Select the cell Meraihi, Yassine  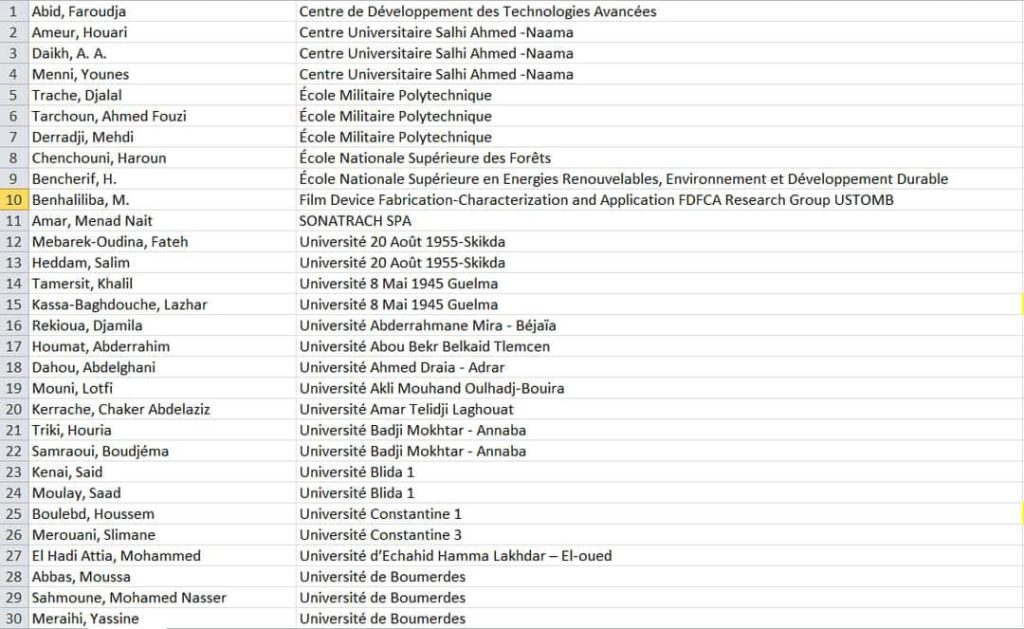[x=162, y=619]
